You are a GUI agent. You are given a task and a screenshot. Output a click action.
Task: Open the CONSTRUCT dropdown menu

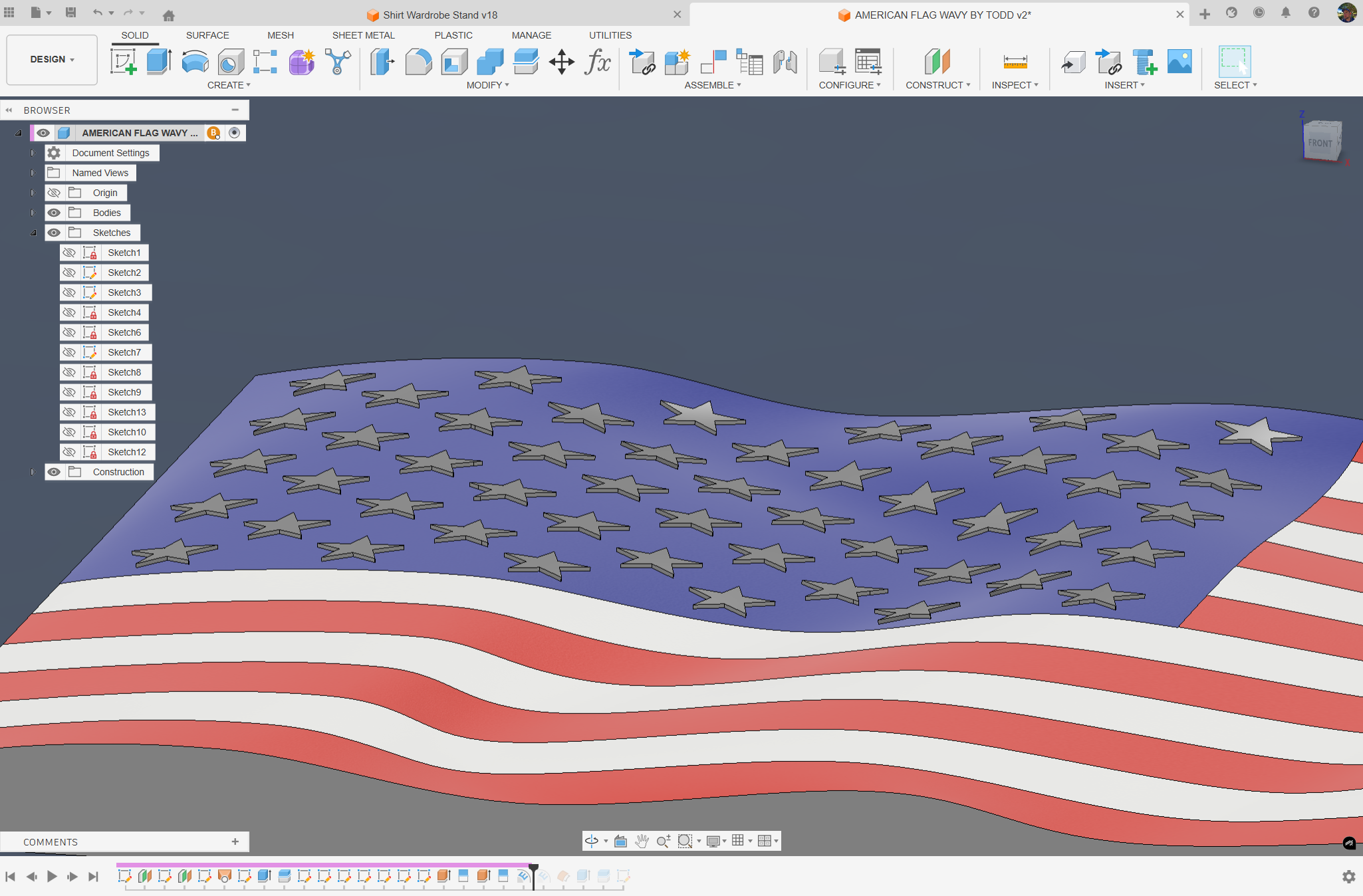tap(937, 85)
